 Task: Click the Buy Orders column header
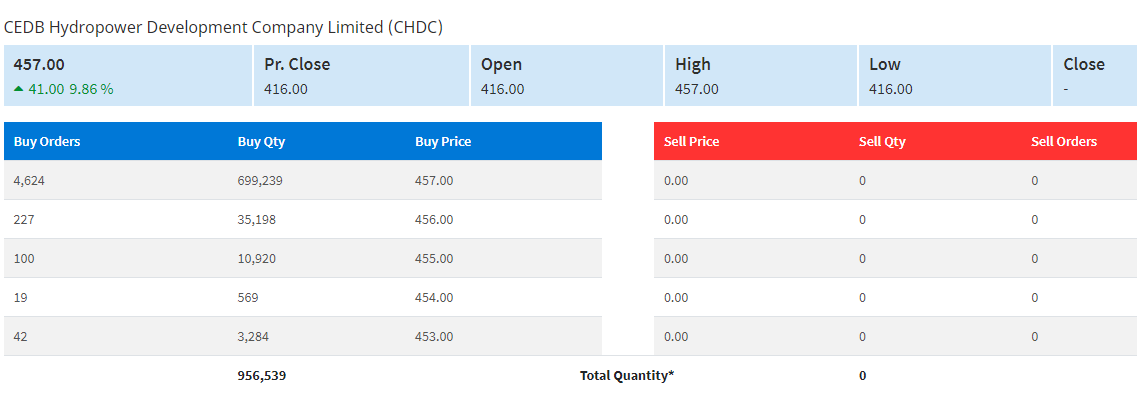point(46,141)
